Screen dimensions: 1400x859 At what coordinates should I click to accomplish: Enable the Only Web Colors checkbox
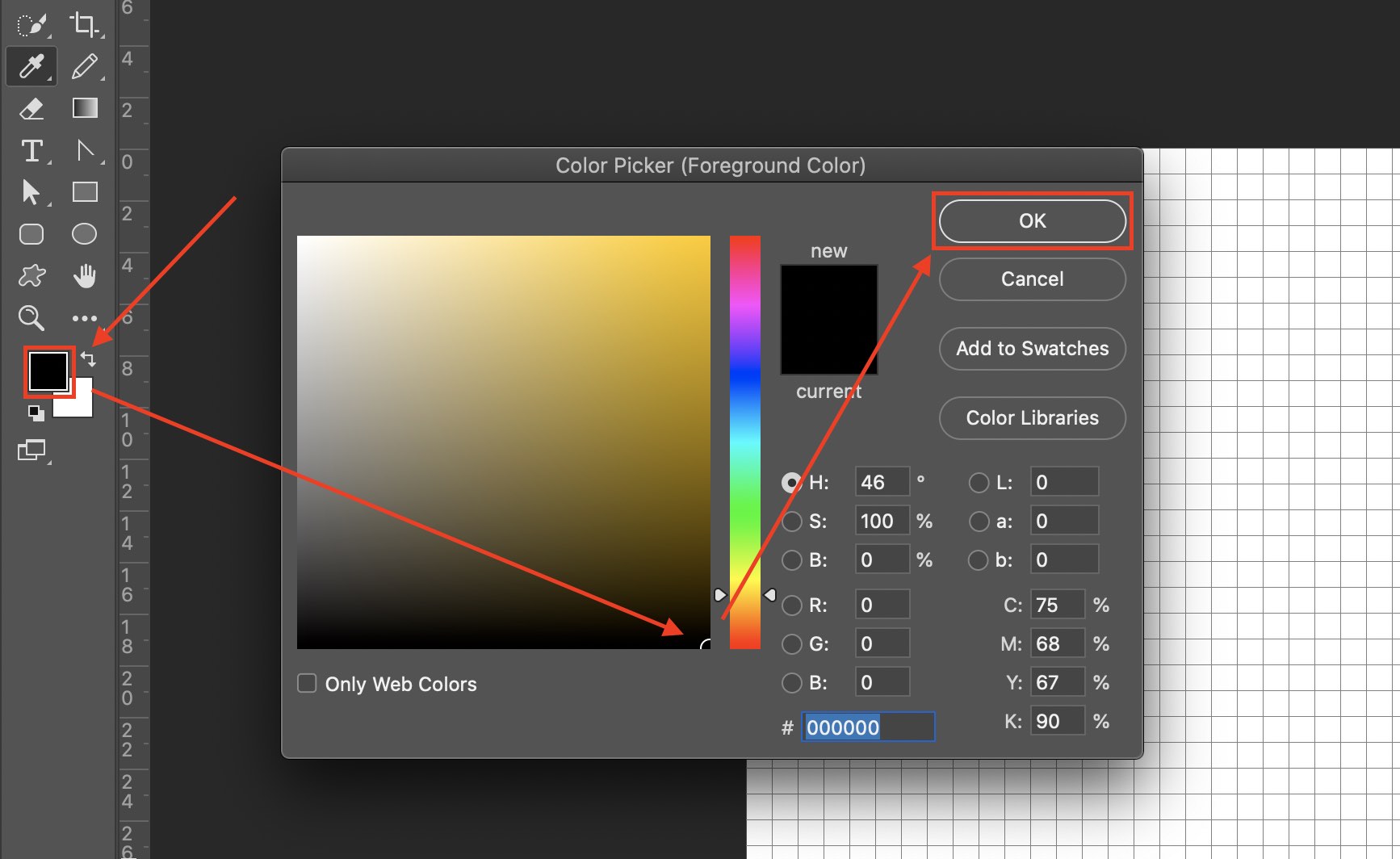[x=307, y=683]
